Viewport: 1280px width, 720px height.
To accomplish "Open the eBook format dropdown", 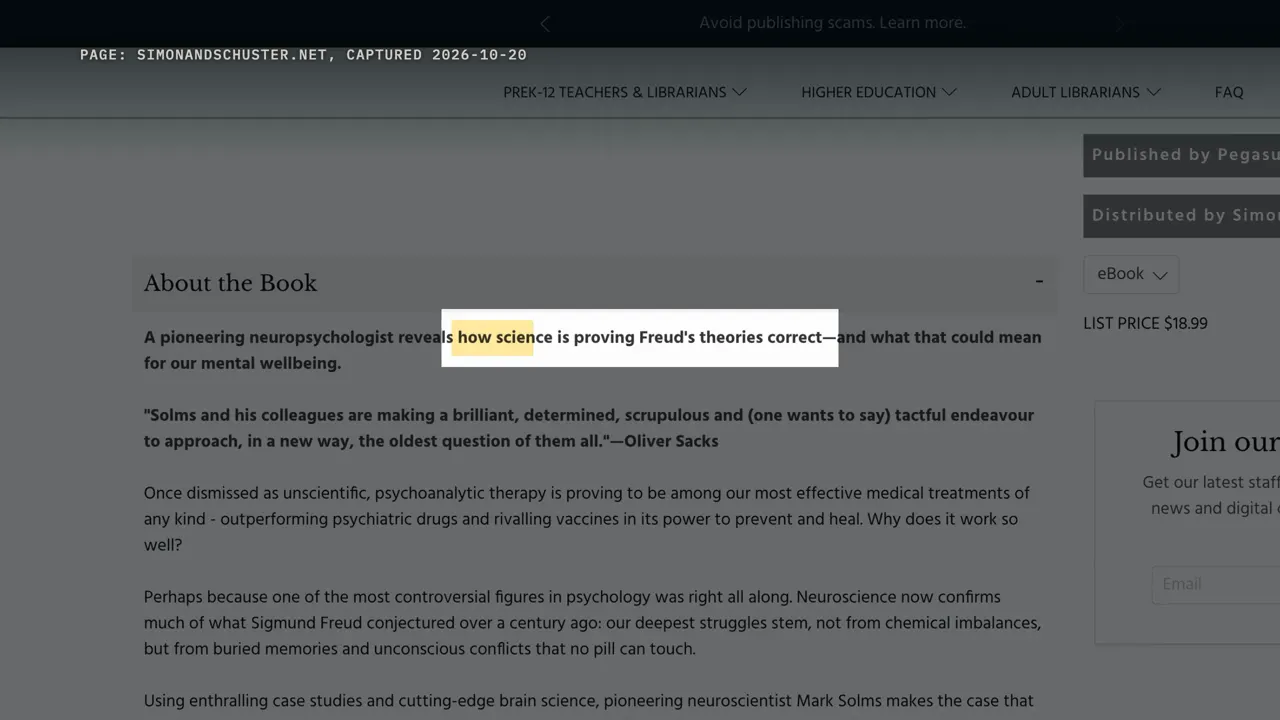I will click(1131, 274).
